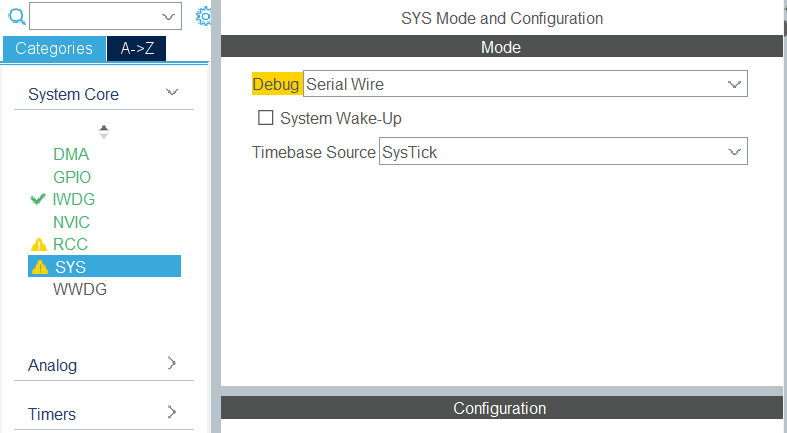Screen dimensions: 787x433
Task: Open the Debug dropdown
Action: click(525, 84)
